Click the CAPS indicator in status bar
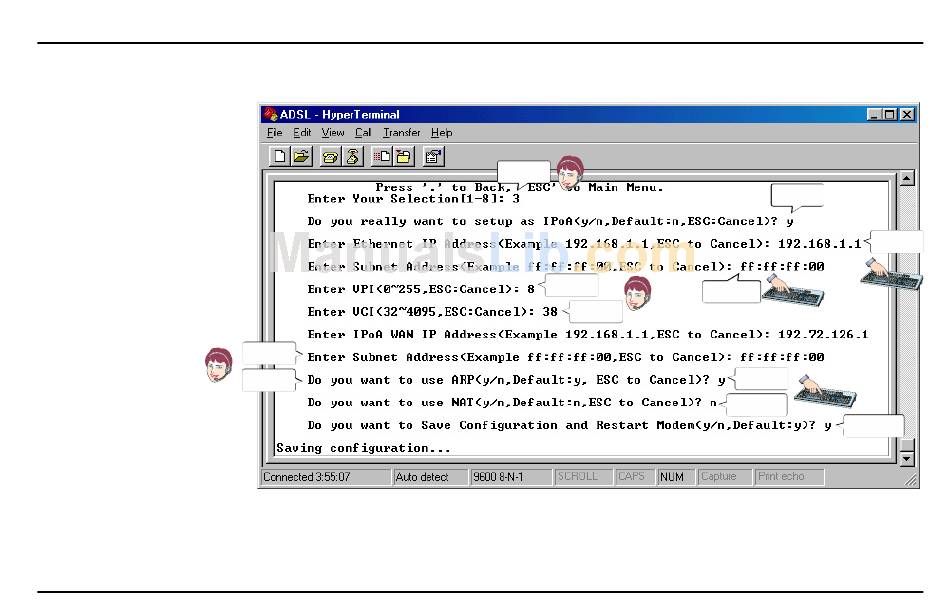The height and width of the screenshot is (614, 950). (x=634, y=477)
